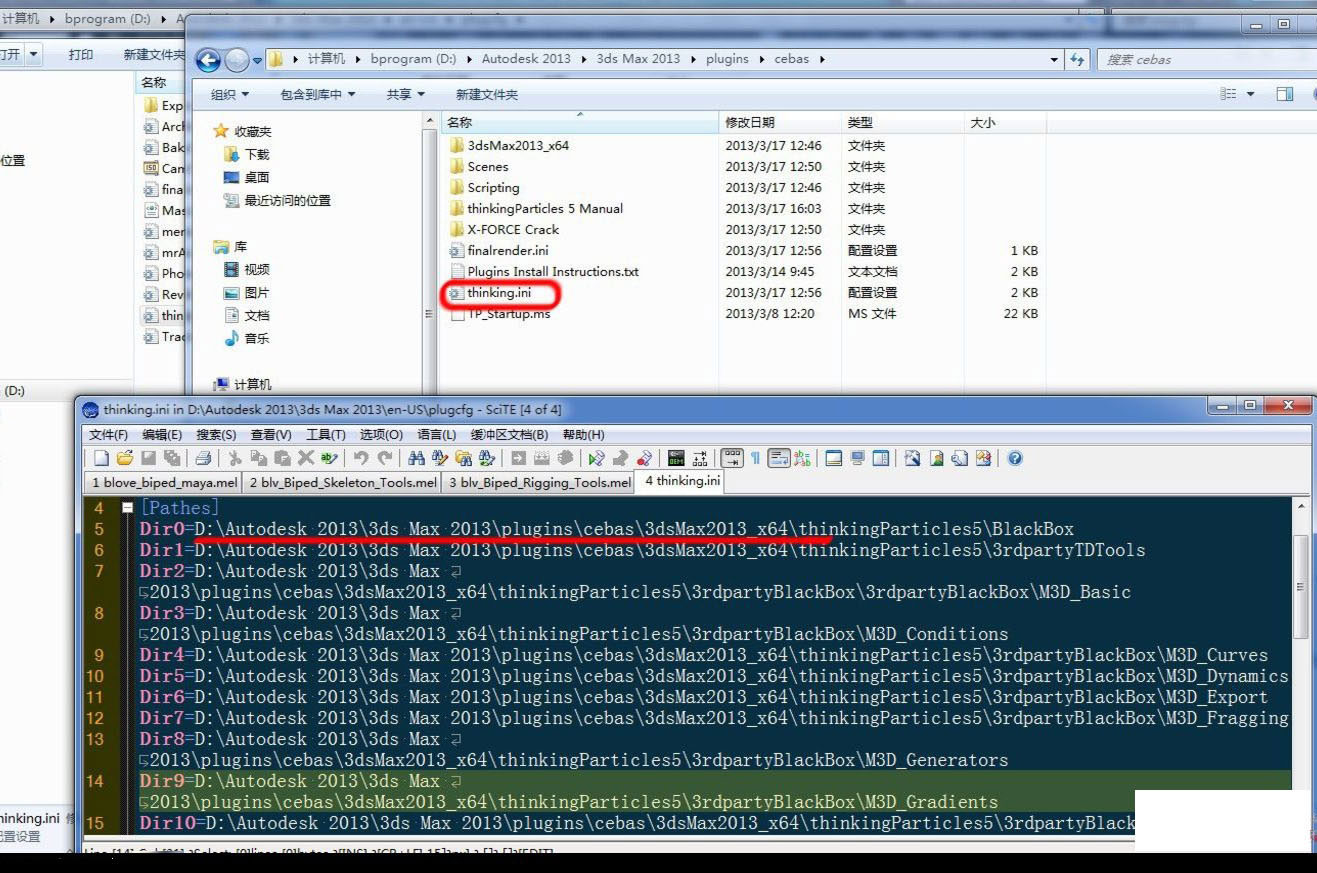Click the Print icon in SciTE toolbar
This screenshot has height=873, width=1317.
203,458
